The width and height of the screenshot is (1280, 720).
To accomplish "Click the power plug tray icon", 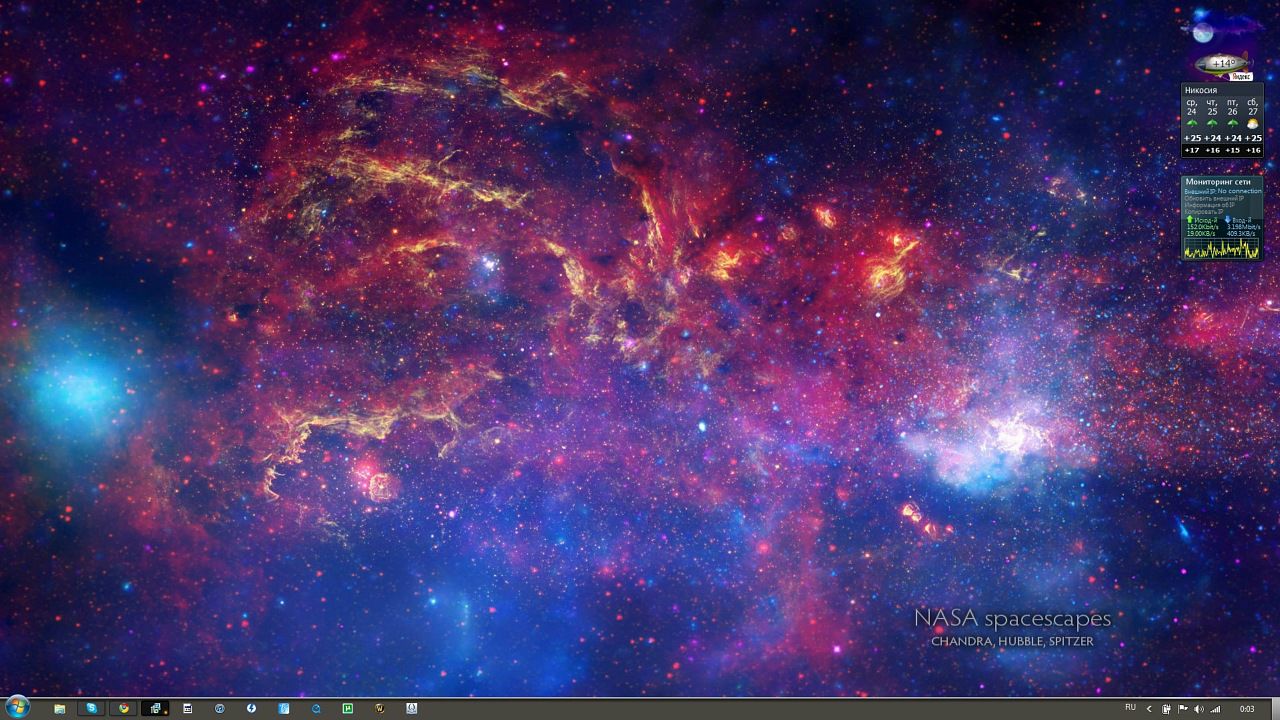I will pos(1167,709).
